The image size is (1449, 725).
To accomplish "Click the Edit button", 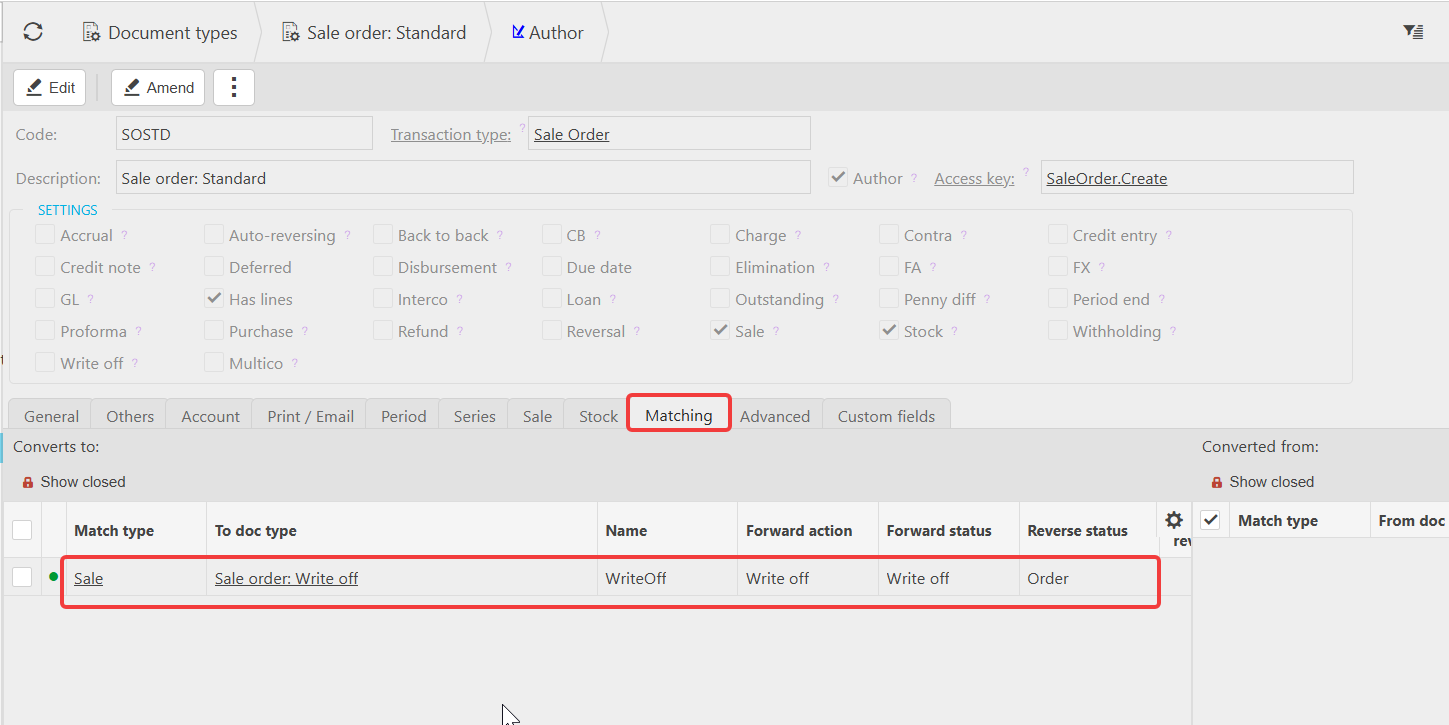I will coord(50,88).
